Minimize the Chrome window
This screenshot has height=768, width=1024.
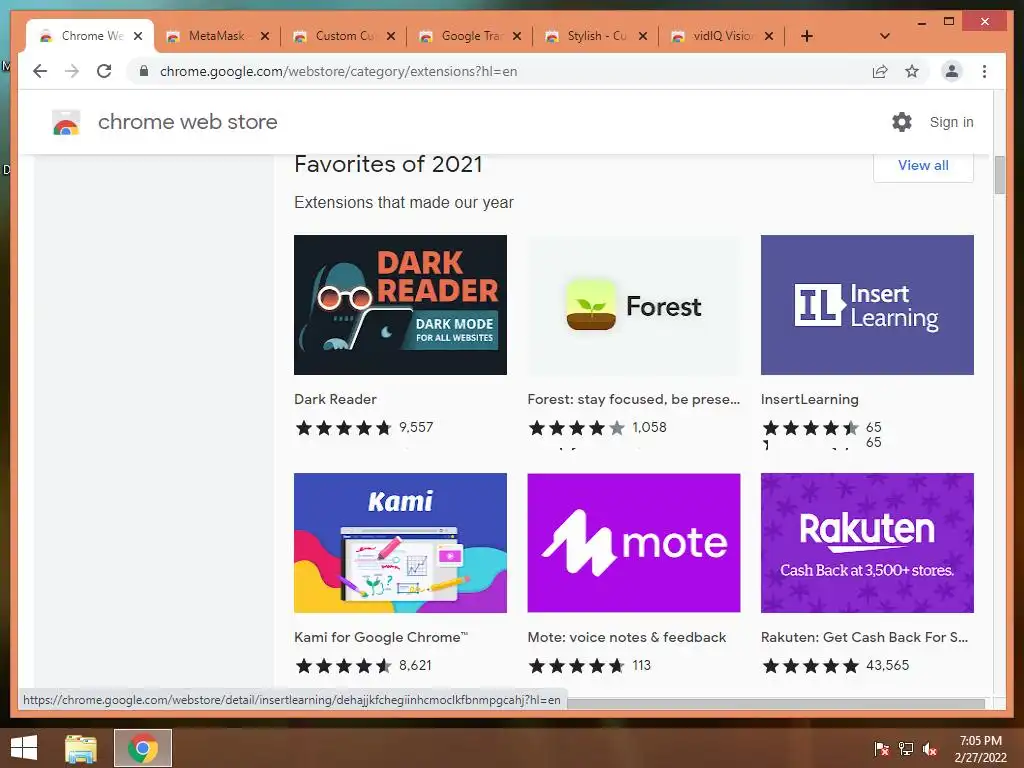point(921,22)
